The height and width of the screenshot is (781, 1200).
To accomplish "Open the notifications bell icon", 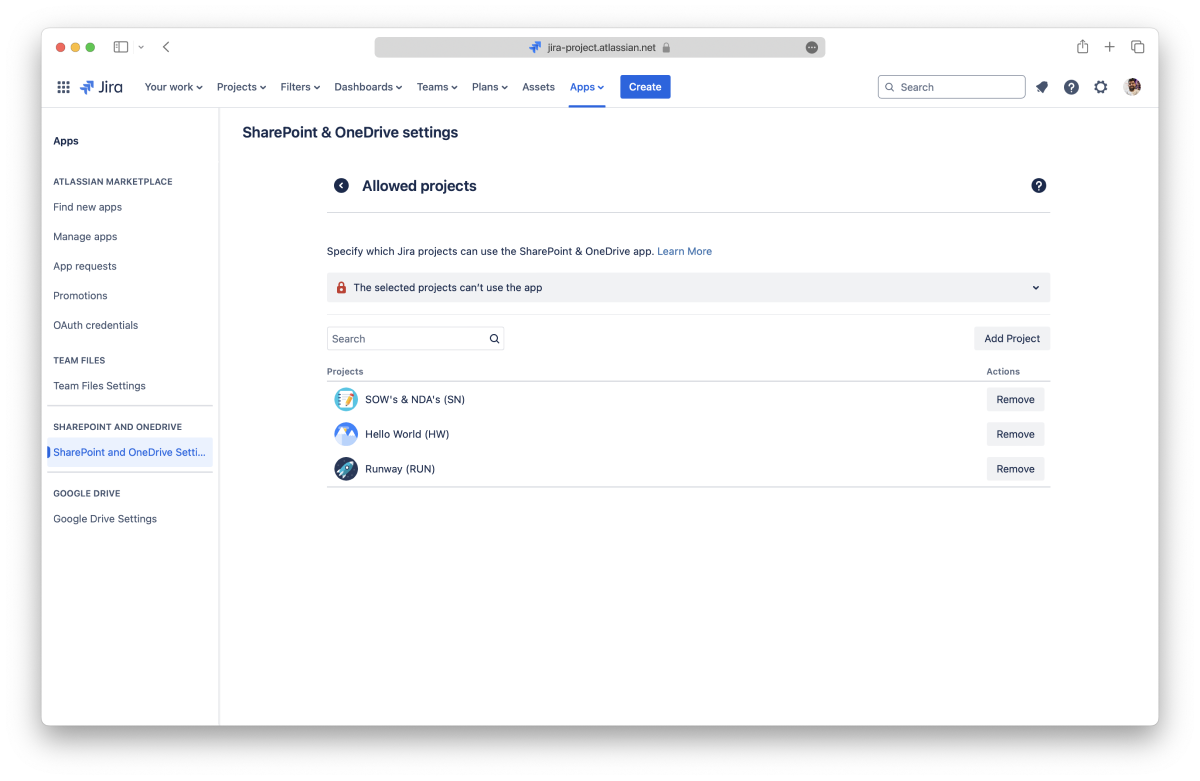I will 1042,87.
